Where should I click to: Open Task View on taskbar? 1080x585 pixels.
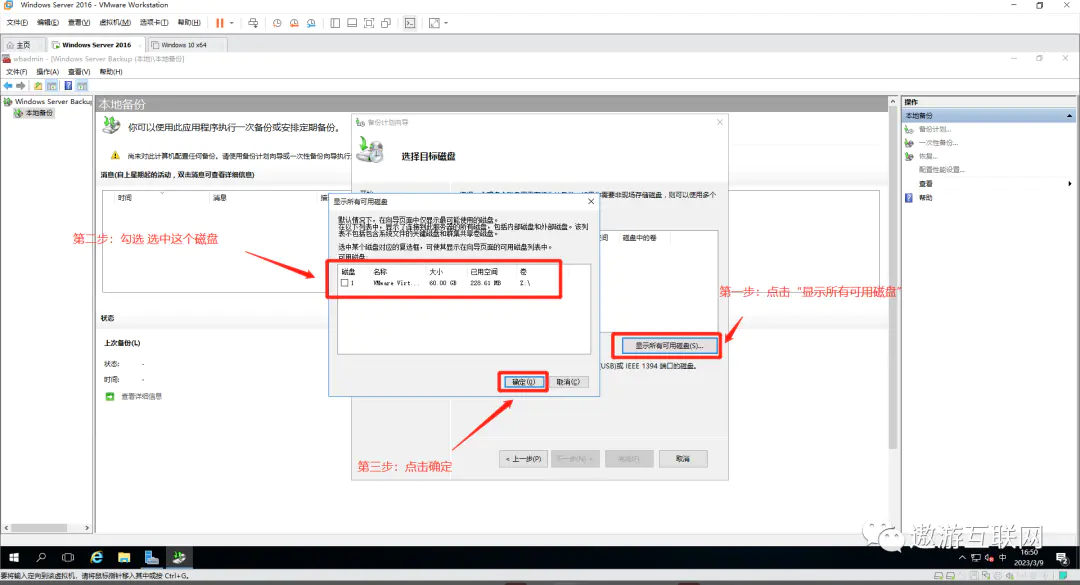tap(68, 557)
